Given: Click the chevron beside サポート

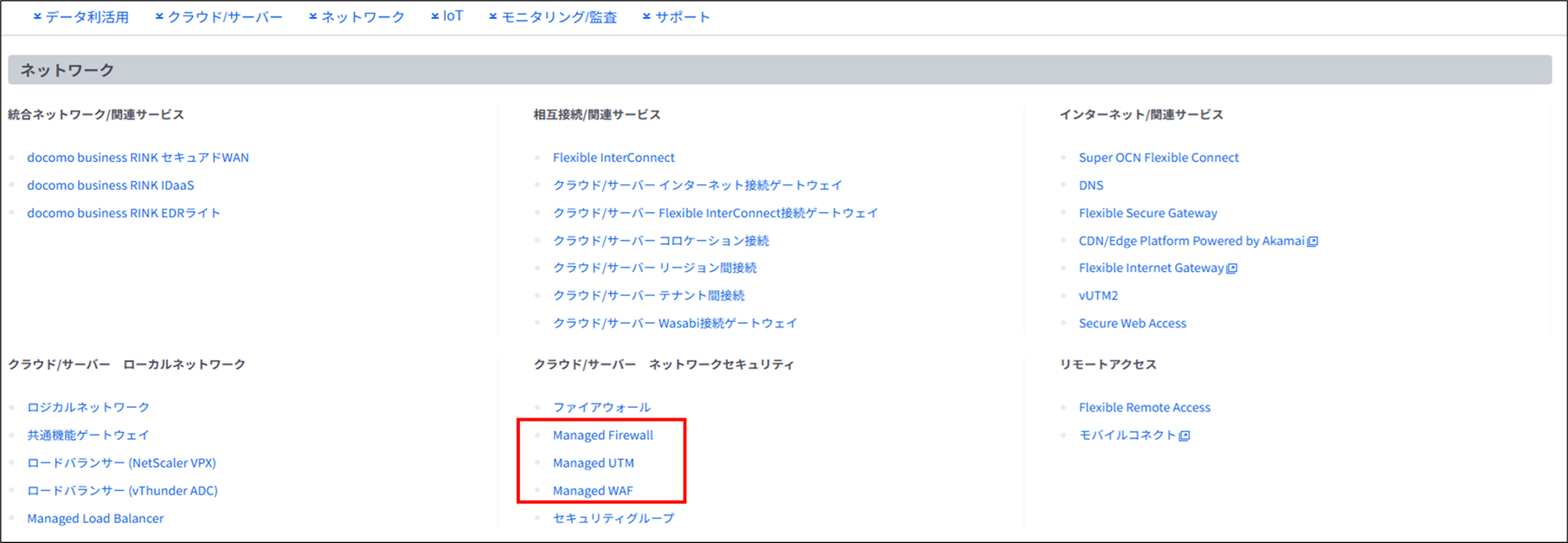Looking at the screenshot, I should [x=646, y=16].
